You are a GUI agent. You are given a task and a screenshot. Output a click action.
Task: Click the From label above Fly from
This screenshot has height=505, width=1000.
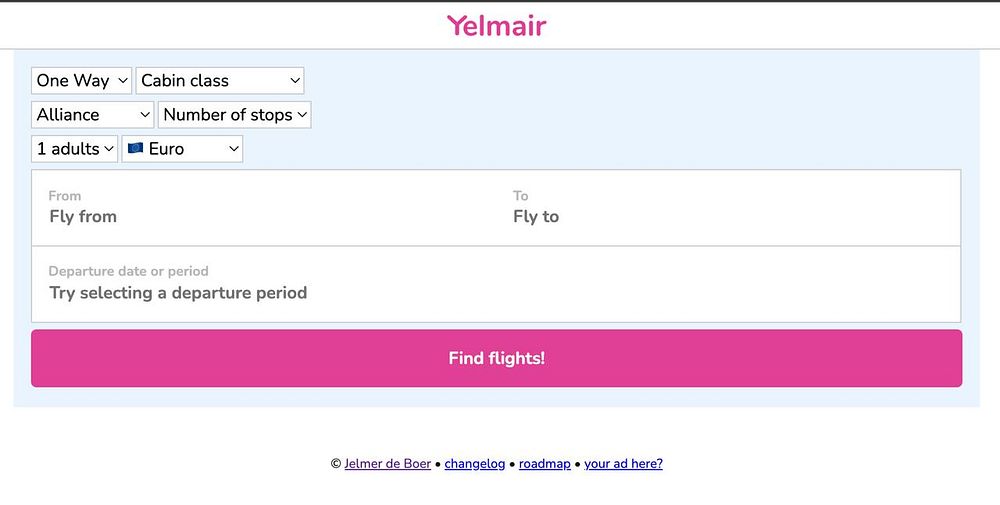(x=65, y=196)
